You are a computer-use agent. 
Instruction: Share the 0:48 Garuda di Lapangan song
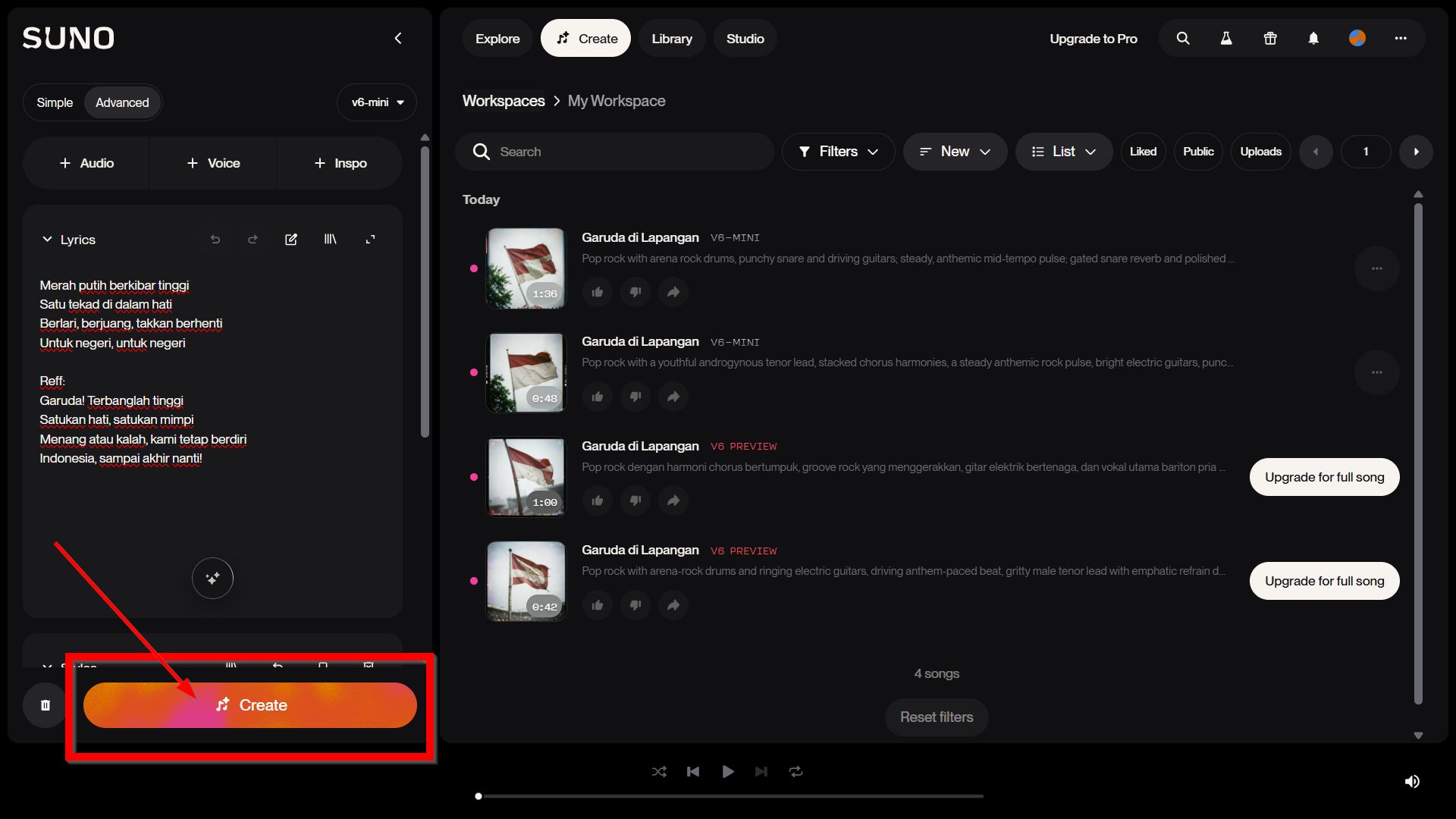click(673, 397)
